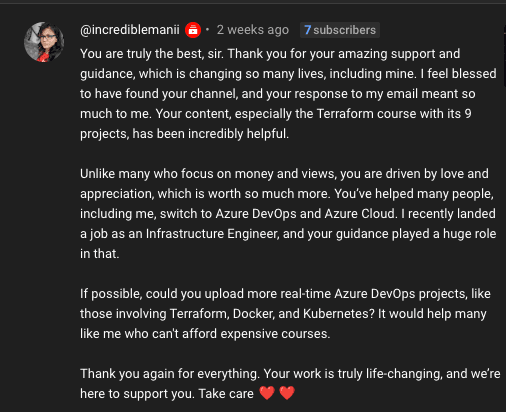The image size is (506, 412).
Task: Click the blue '7' subscriber count number
Action: [x=307, y=30]
